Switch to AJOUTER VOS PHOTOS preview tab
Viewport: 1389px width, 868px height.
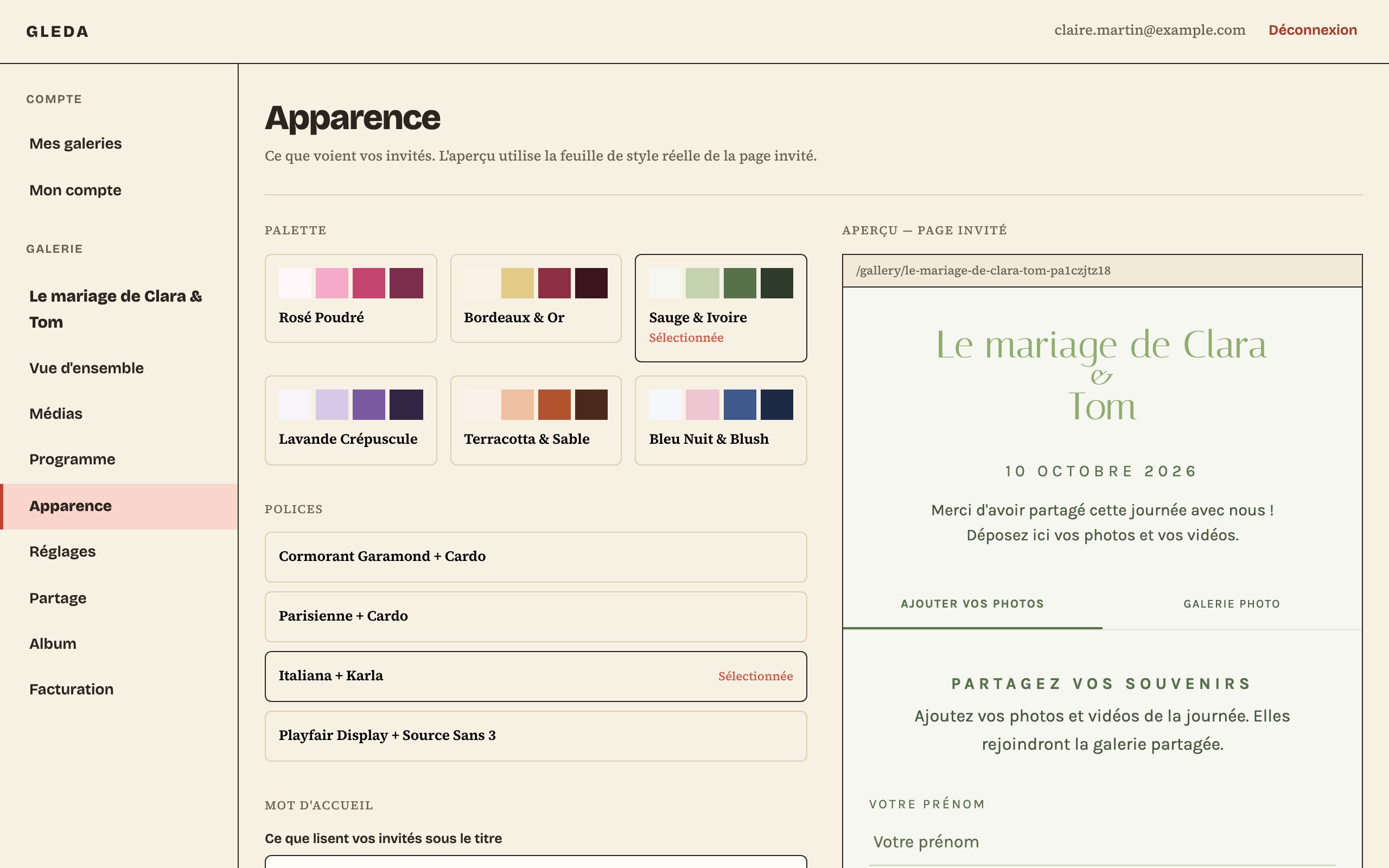tap(972, 604)
